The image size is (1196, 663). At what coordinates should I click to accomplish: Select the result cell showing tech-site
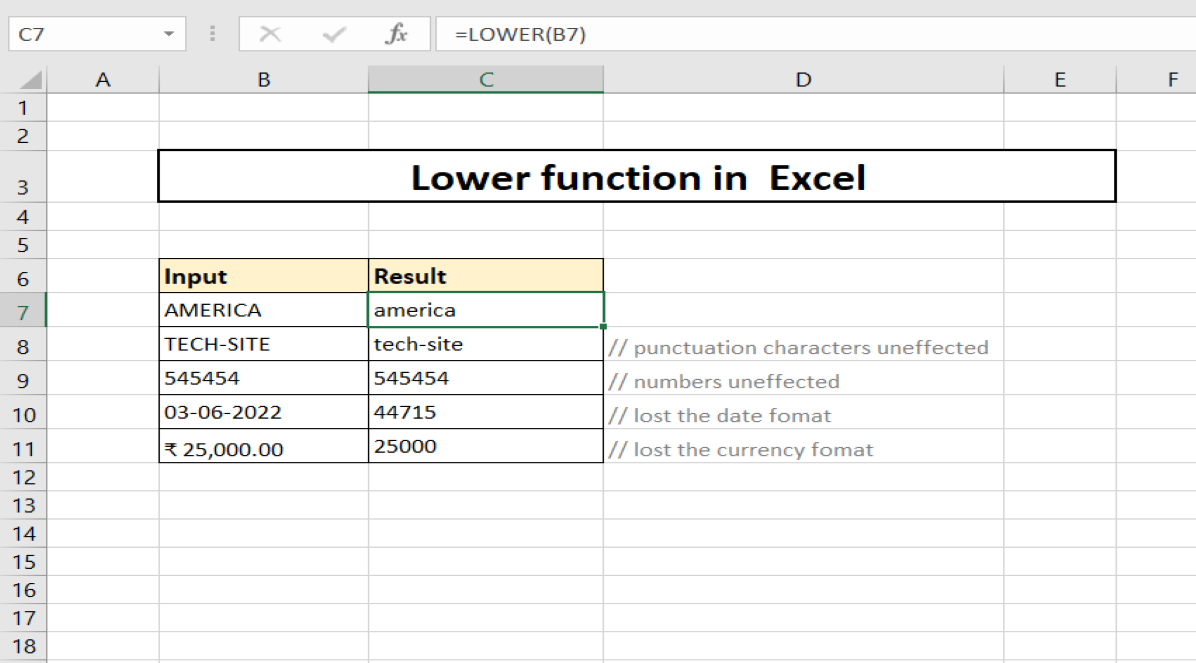485,343
